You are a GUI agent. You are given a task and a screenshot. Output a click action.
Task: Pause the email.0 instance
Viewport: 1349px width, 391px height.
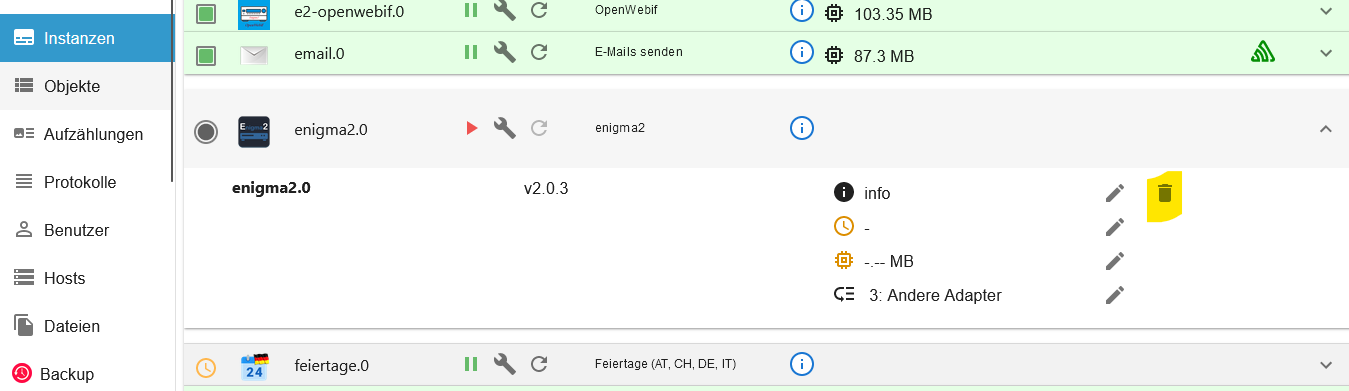471,52
